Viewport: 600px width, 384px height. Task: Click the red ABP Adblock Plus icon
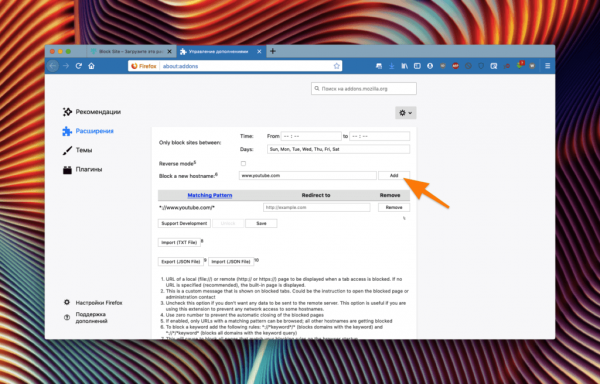pyautogui.click(x=455, y=66)
